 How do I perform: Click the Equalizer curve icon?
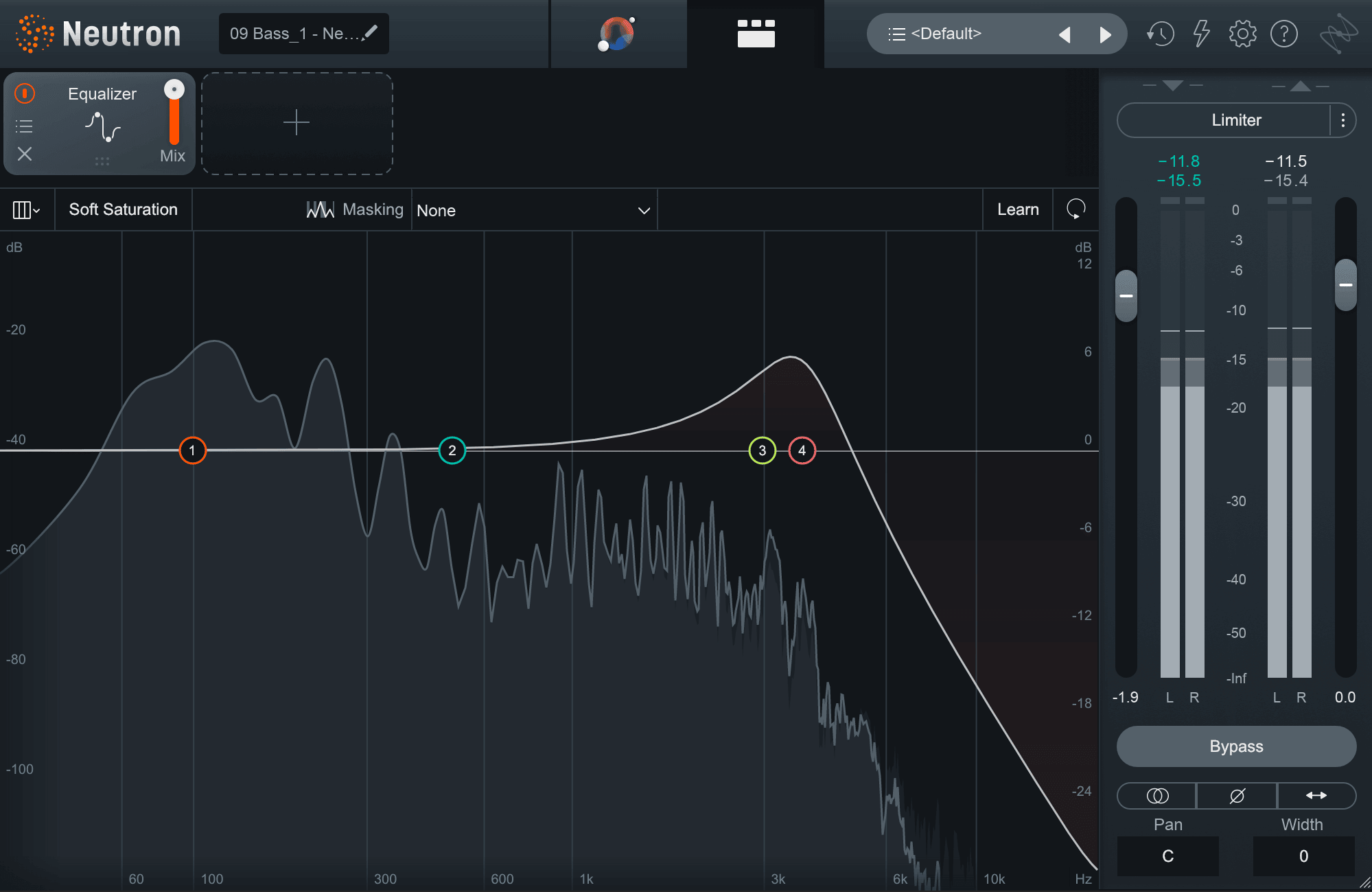[102, 127]
